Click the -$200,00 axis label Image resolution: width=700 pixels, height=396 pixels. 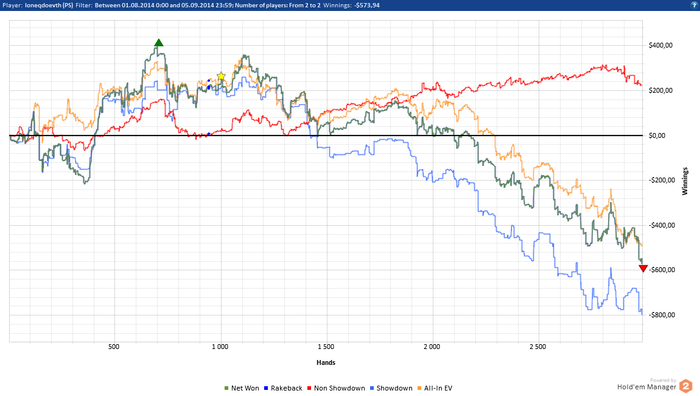pyautogui.click(x=662, y=180)
